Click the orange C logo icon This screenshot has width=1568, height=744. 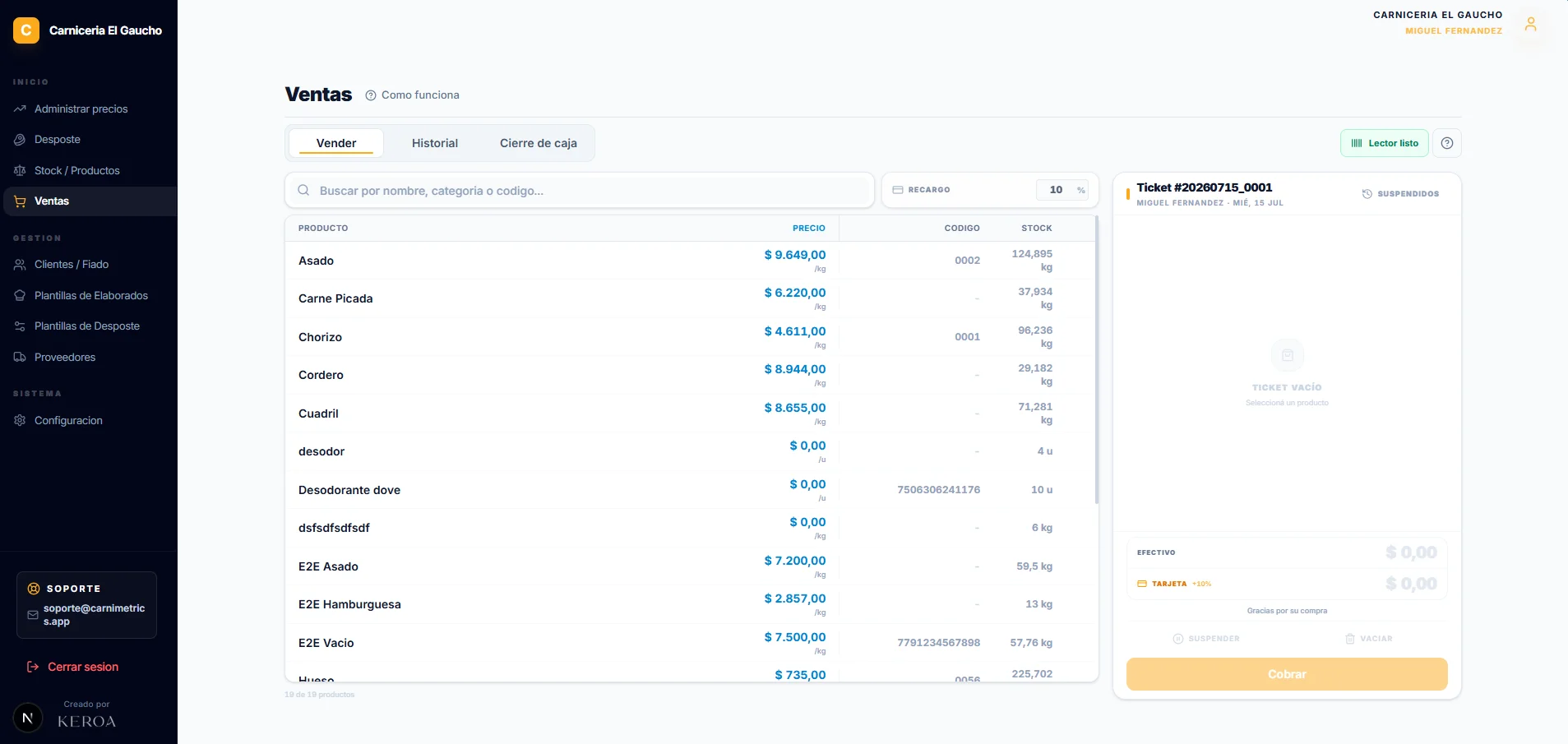point(26,30)
